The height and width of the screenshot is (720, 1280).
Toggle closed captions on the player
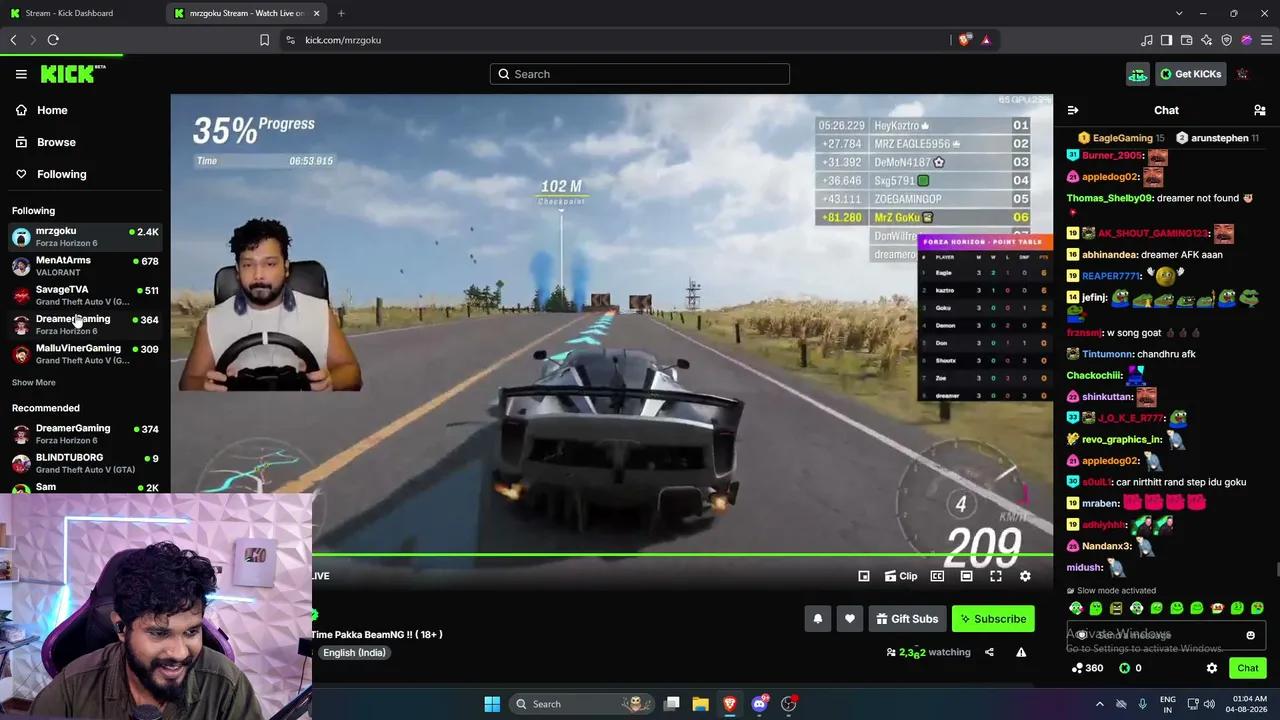[937, 576]
